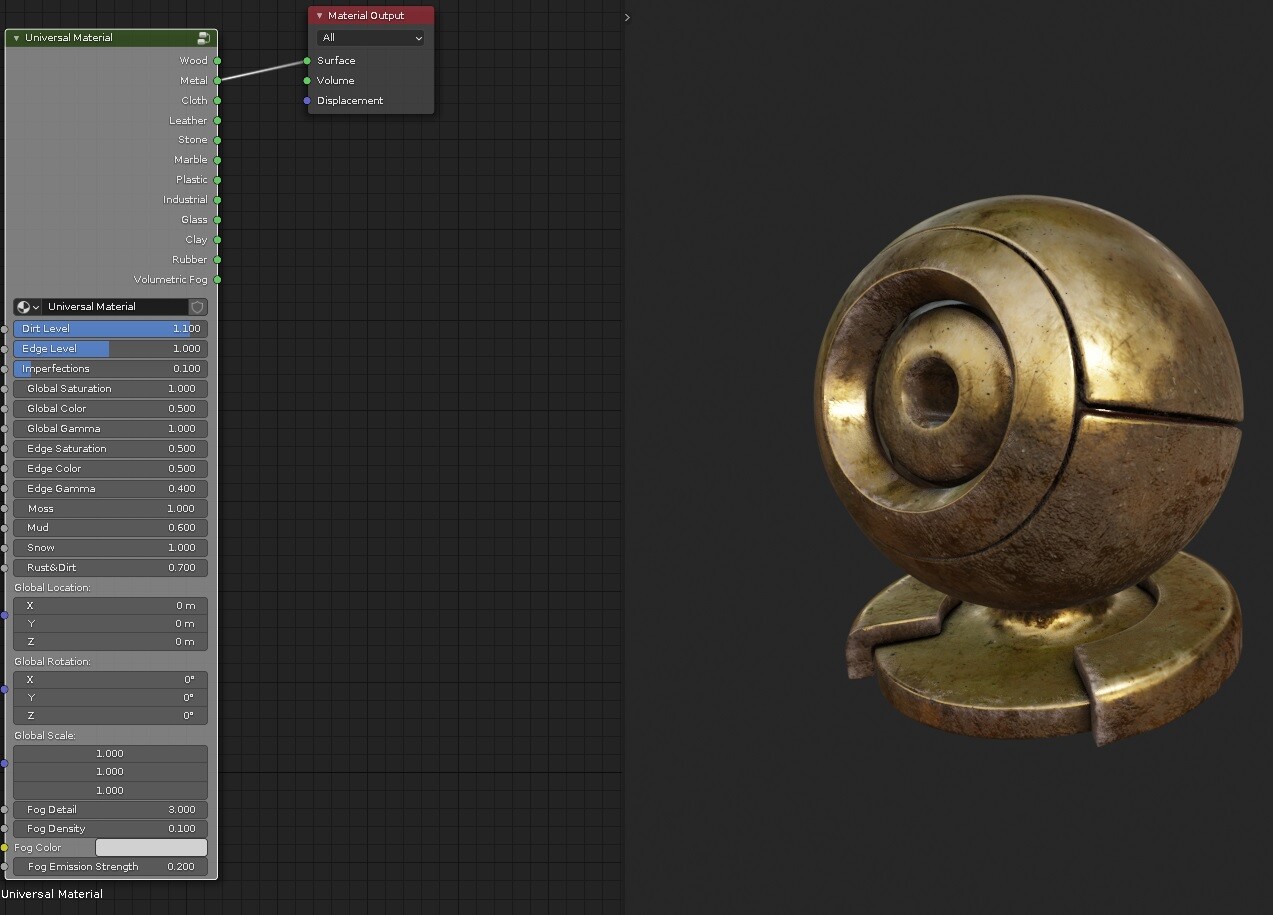The image size is (1273, 915).
Task: Click the Metal output socket
Action: pos(218,80)
